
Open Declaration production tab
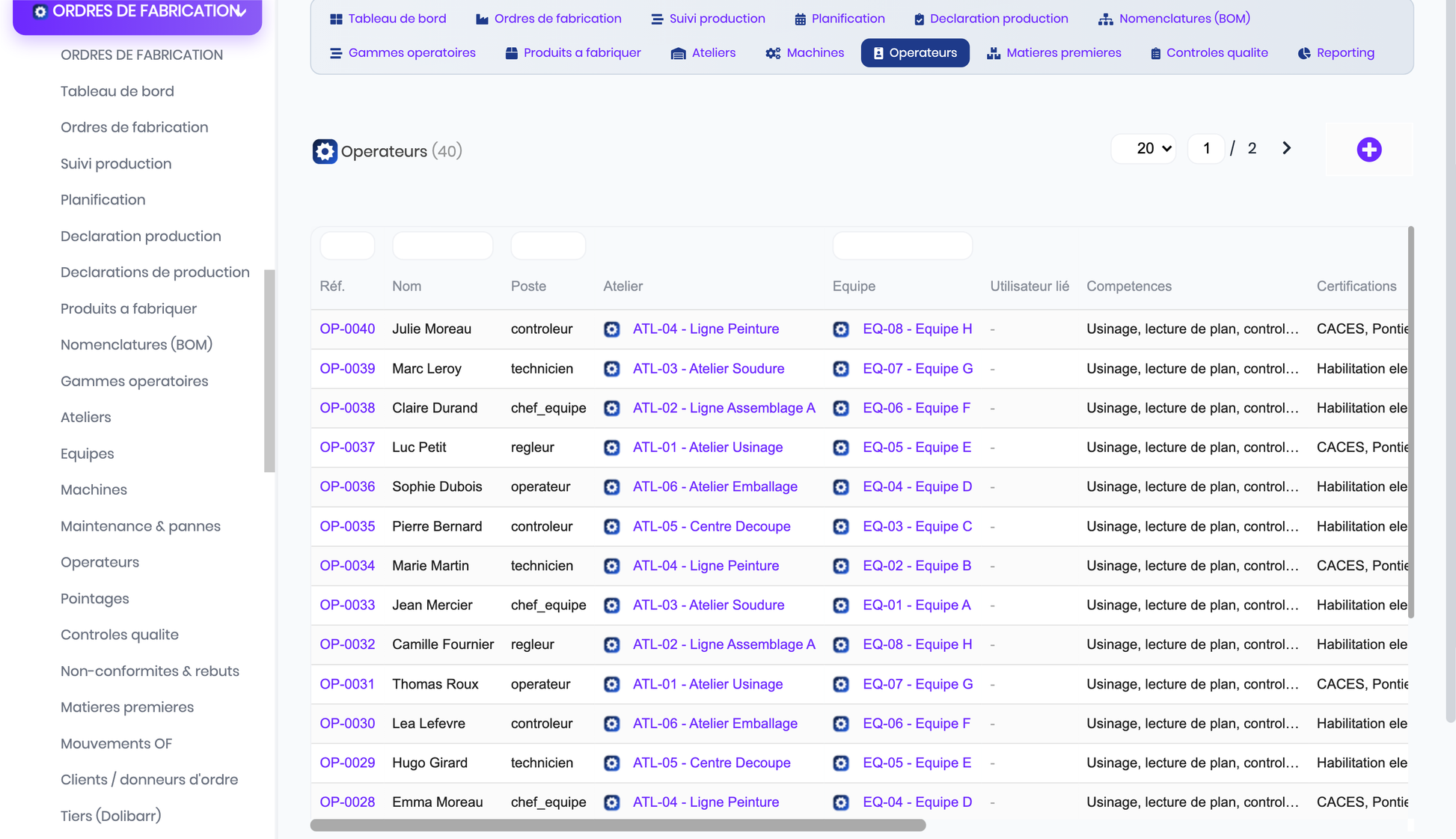[x=991, y=19]
